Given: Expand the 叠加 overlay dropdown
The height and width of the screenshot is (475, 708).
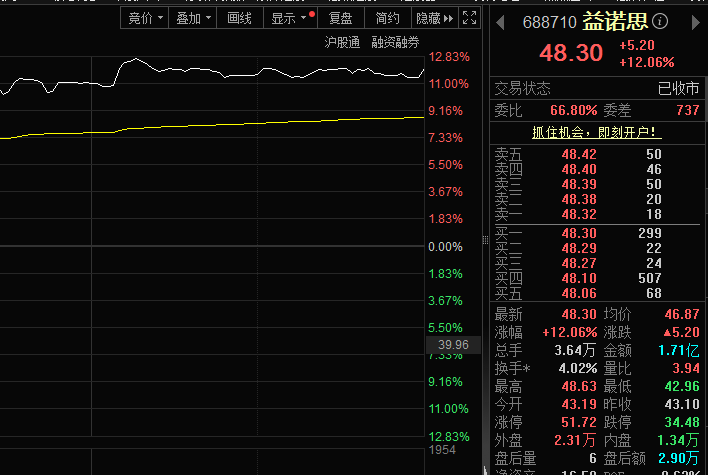Looking at the screenshot, I should 193,18.
